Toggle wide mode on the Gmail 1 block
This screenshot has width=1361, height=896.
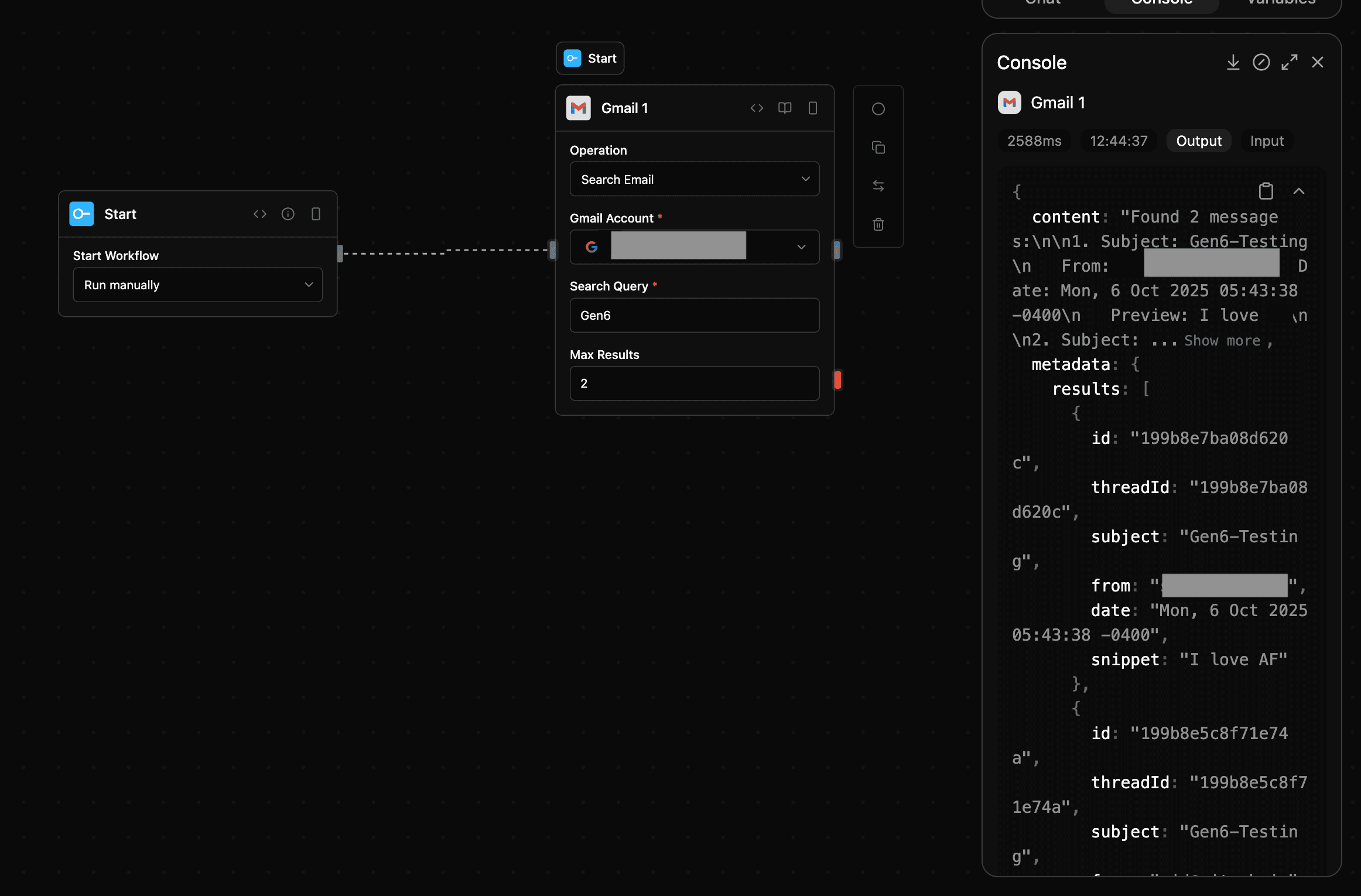[x=812, y=108]
